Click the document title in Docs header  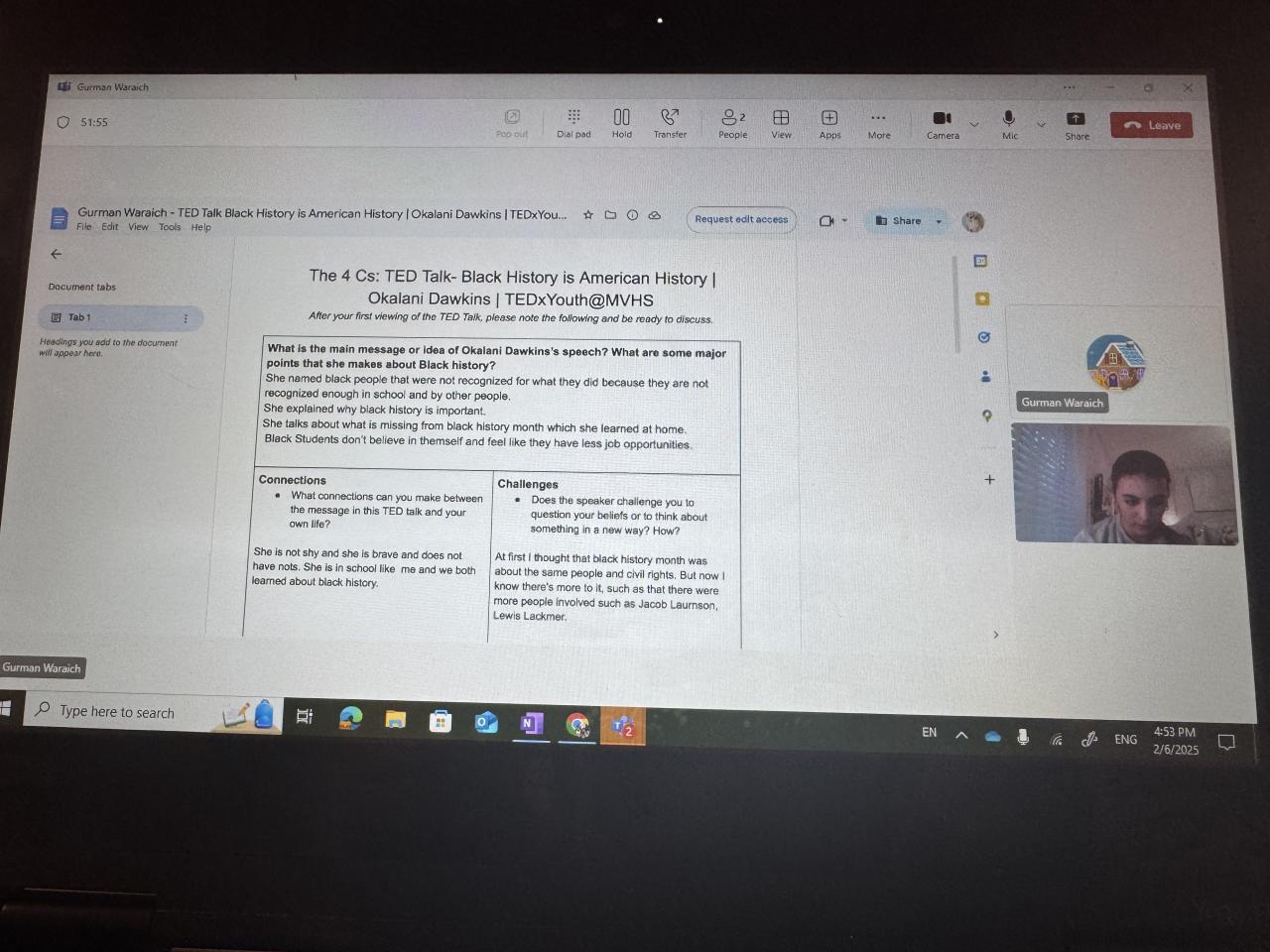322,213
